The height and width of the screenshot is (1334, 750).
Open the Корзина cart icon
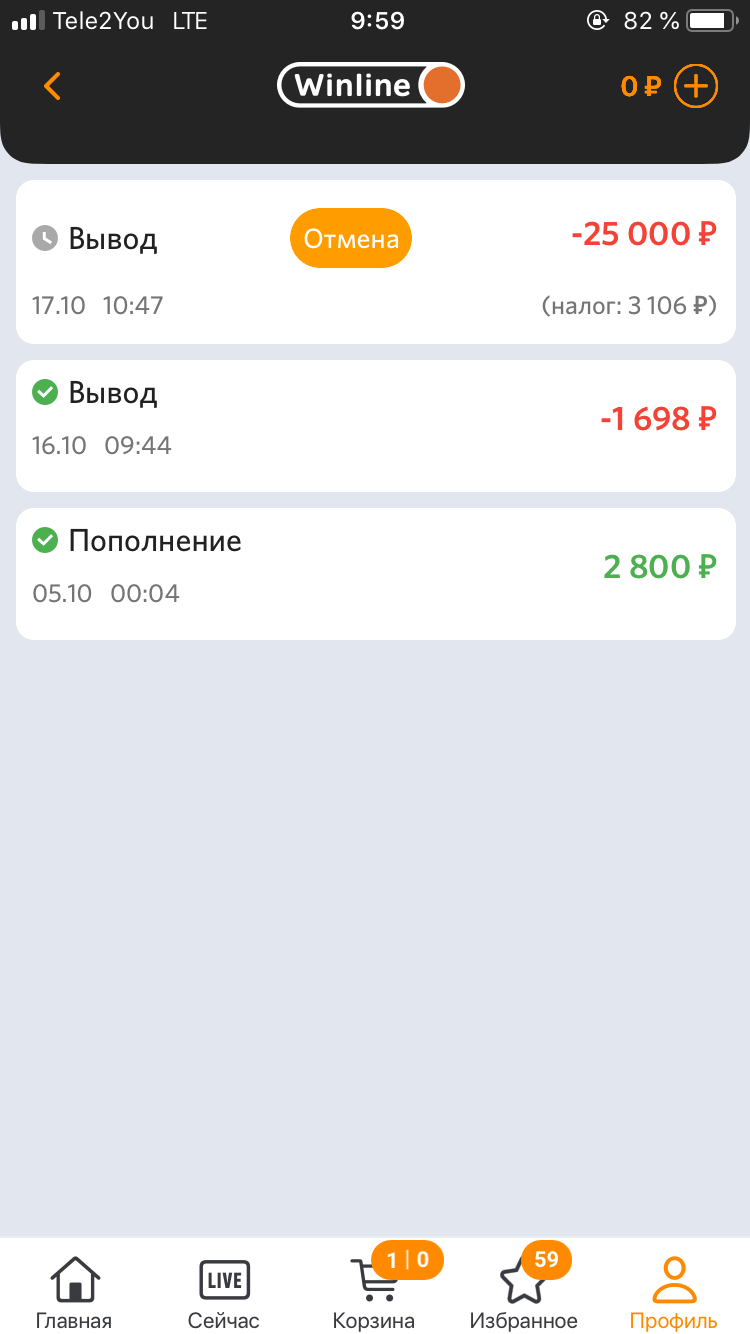pyautogui.click(x=373, y=1285)
